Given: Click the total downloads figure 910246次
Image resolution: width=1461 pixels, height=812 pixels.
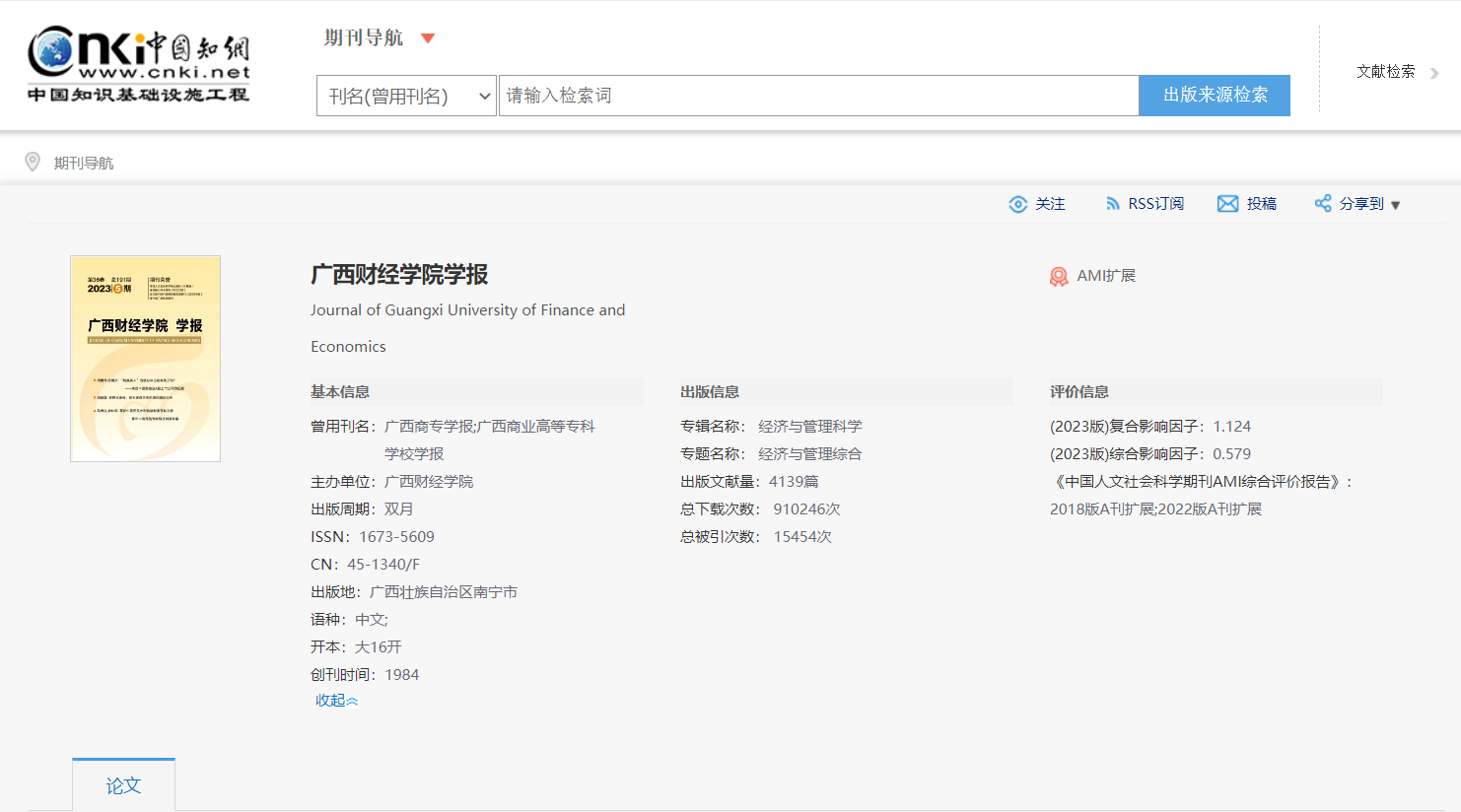Looking at the screenshot, I should pyautogui.click(x=807, y=509).
